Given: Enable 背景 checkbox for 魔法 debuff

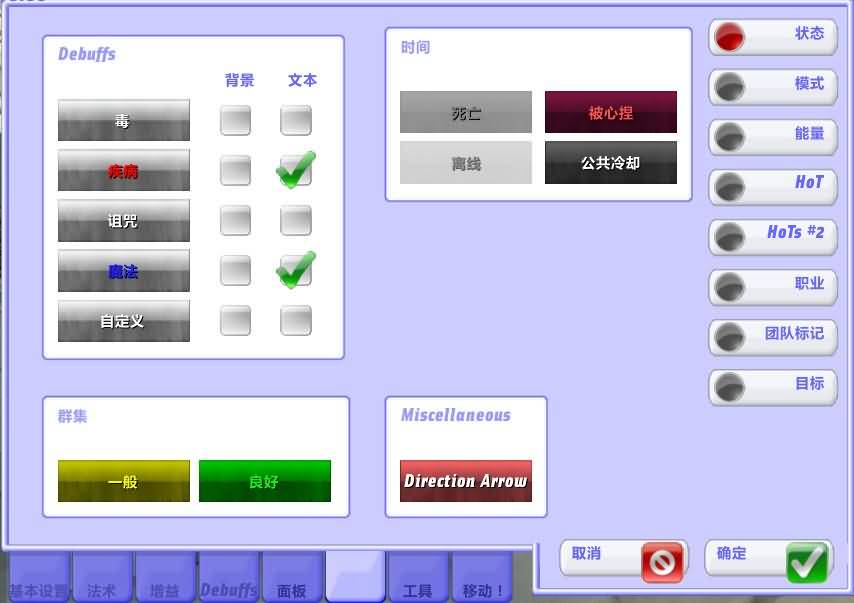Looking at the screenshot, I should [x=235, y=271].
